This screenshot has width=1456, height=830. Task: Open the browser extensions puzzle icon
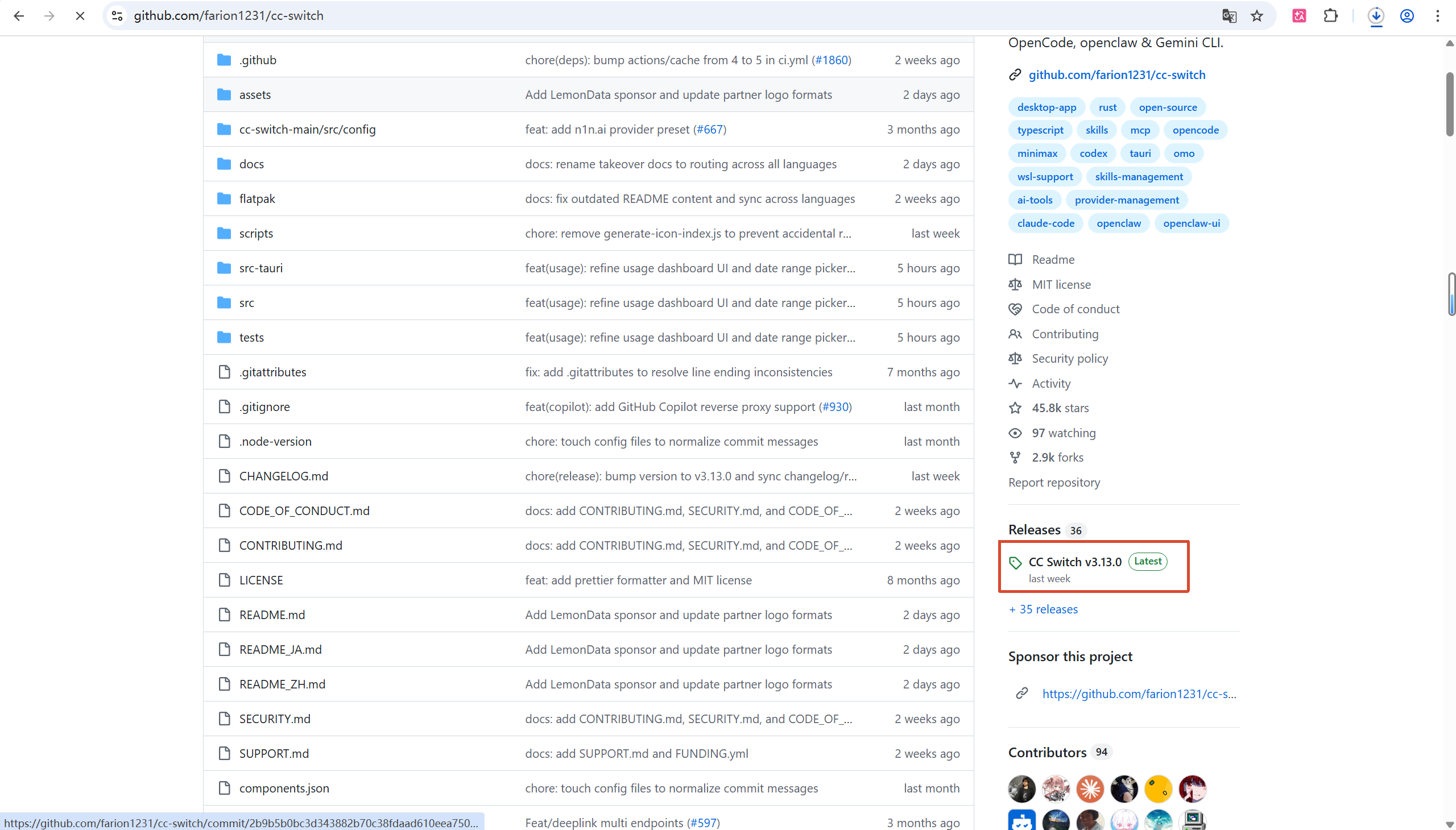pyautogui.click(x=1330, y=16)
